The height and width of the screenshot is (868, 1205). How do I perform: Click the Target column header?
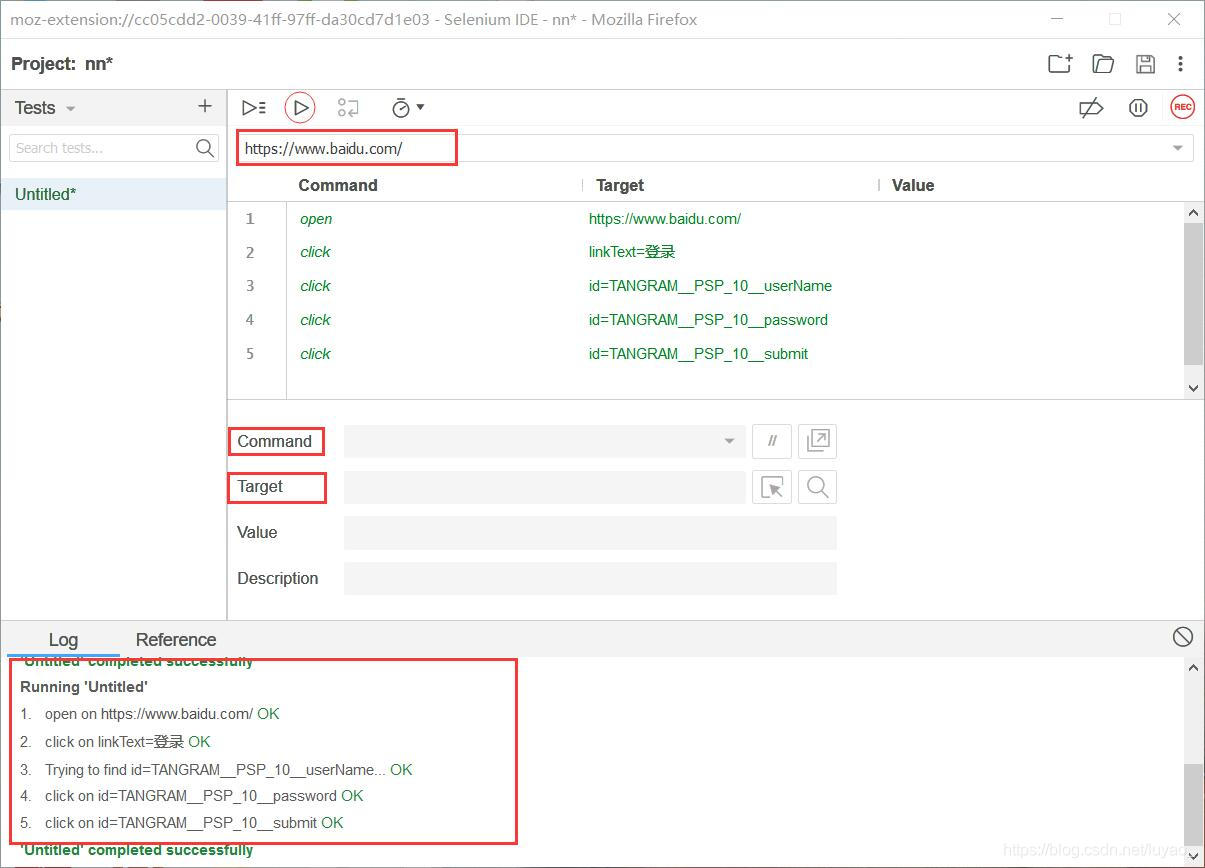(x=620, y=185)
